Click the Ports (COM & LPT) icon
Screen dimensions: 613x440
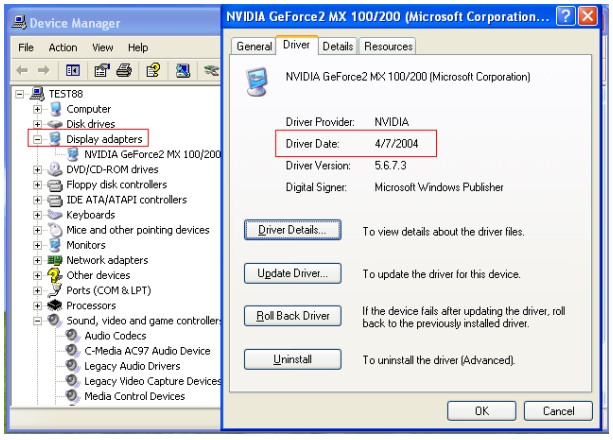click(56, 291)
